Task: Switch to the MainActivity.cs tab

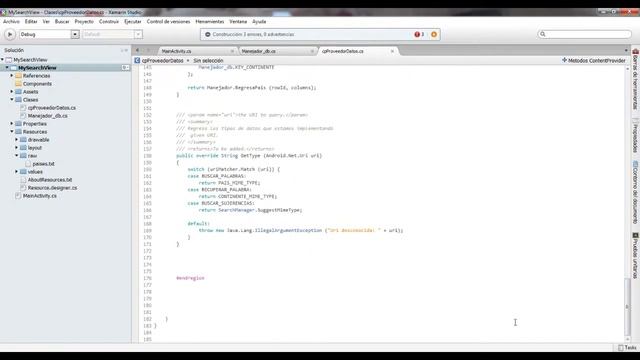Action: point(176,51)
